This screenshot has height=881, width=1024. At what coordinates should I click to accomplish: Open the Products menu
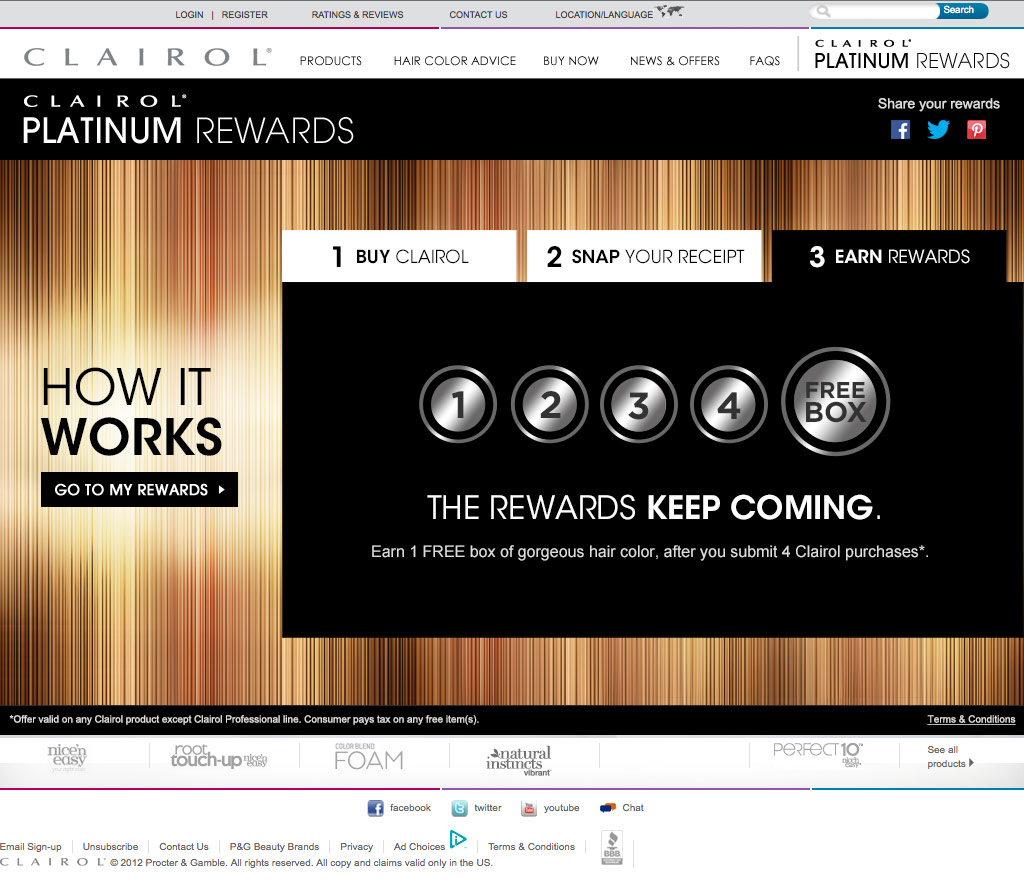click(330, 61)
